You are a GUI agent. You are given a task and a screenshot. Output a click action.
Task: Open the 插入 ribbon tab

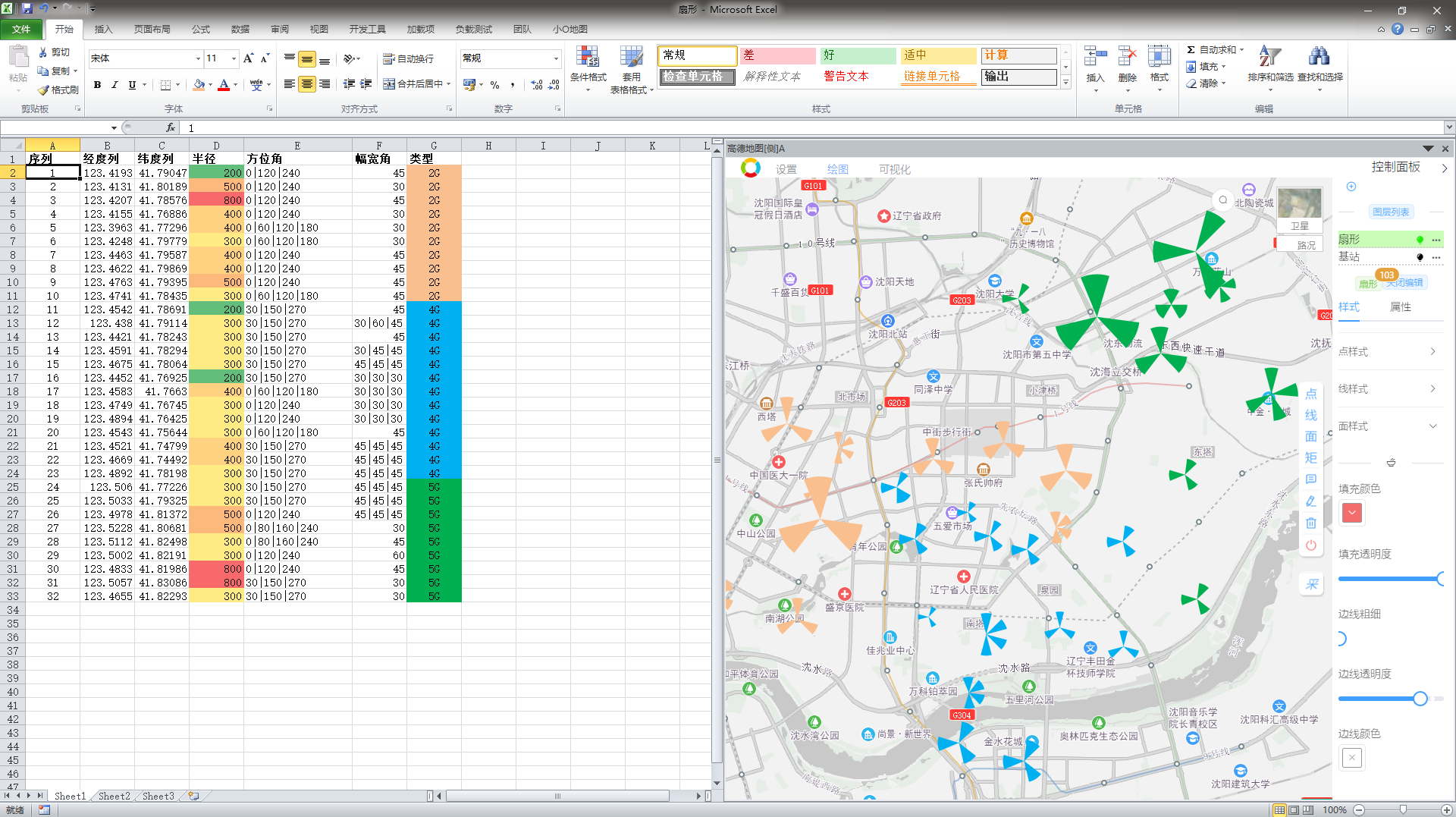point(103,29)
